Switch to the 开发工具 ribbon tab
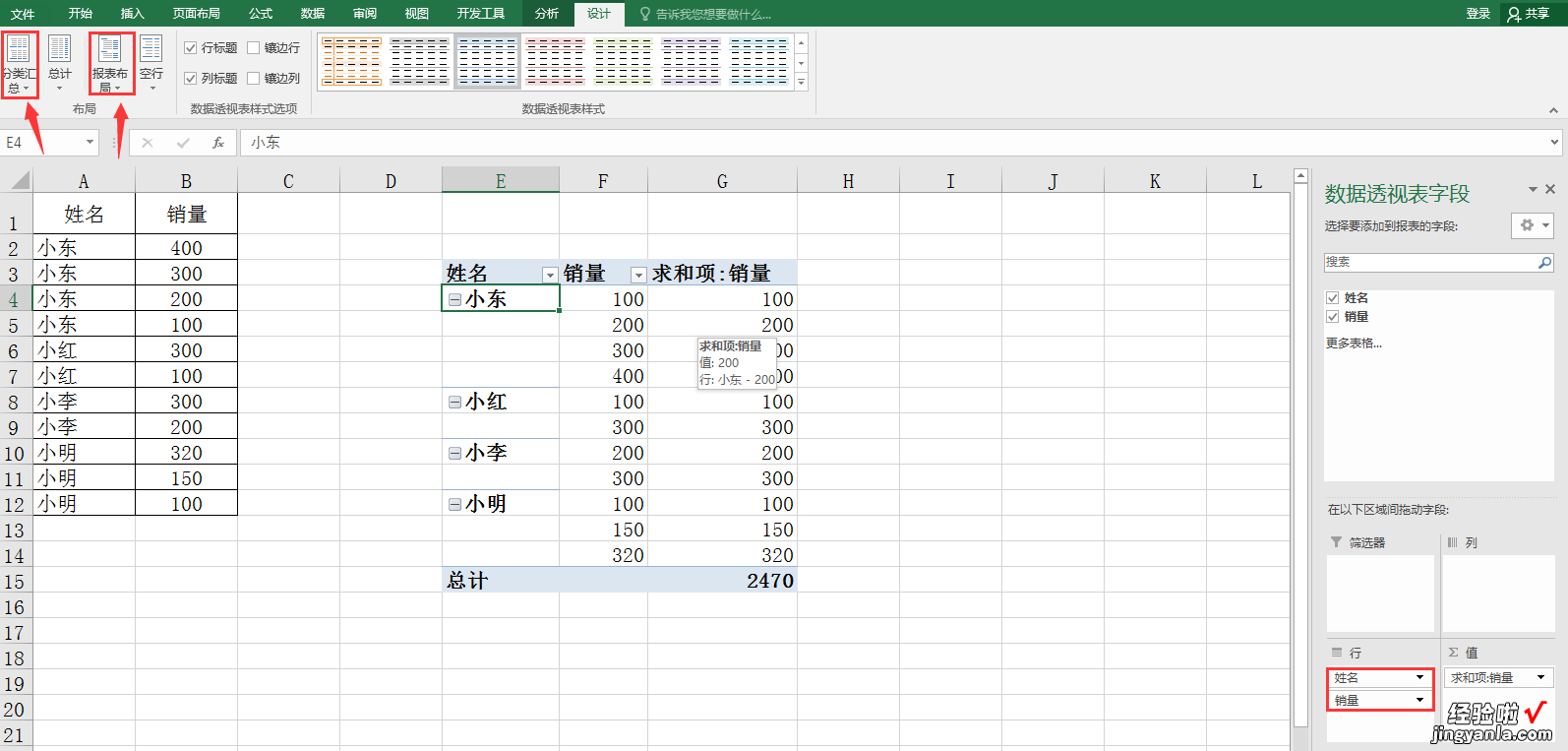 pyautogui.click(x=481, y=14)
